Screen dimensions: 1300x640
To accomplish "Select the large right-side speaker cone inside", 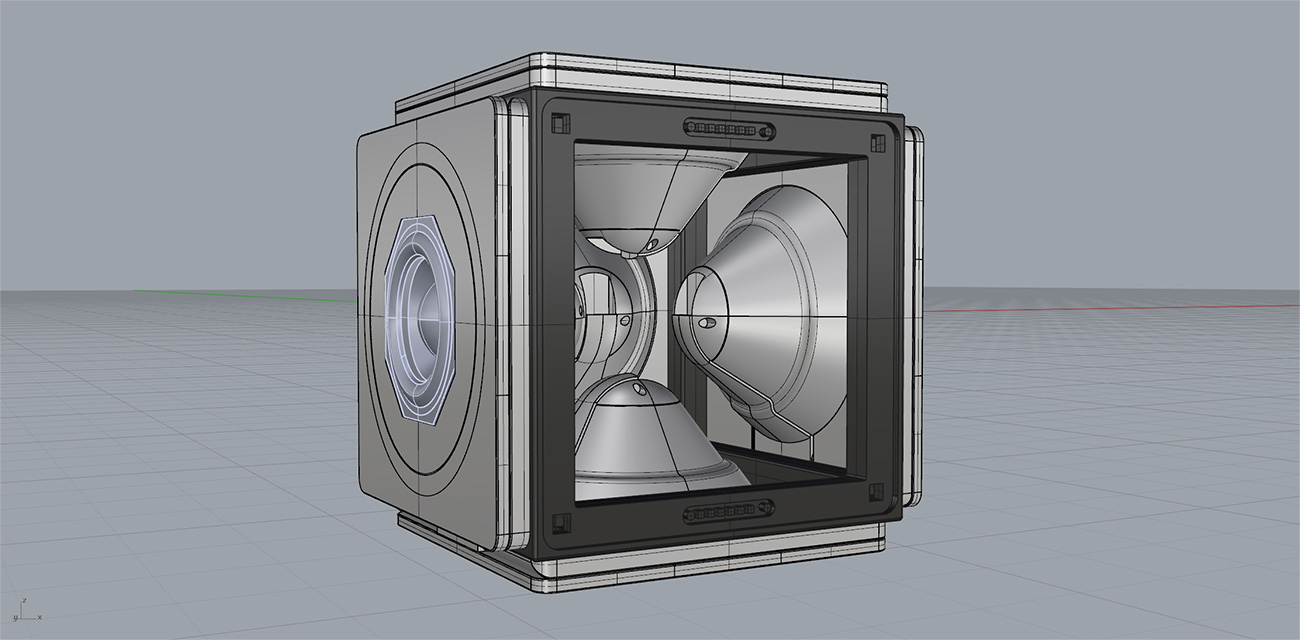I will point(760,312).
